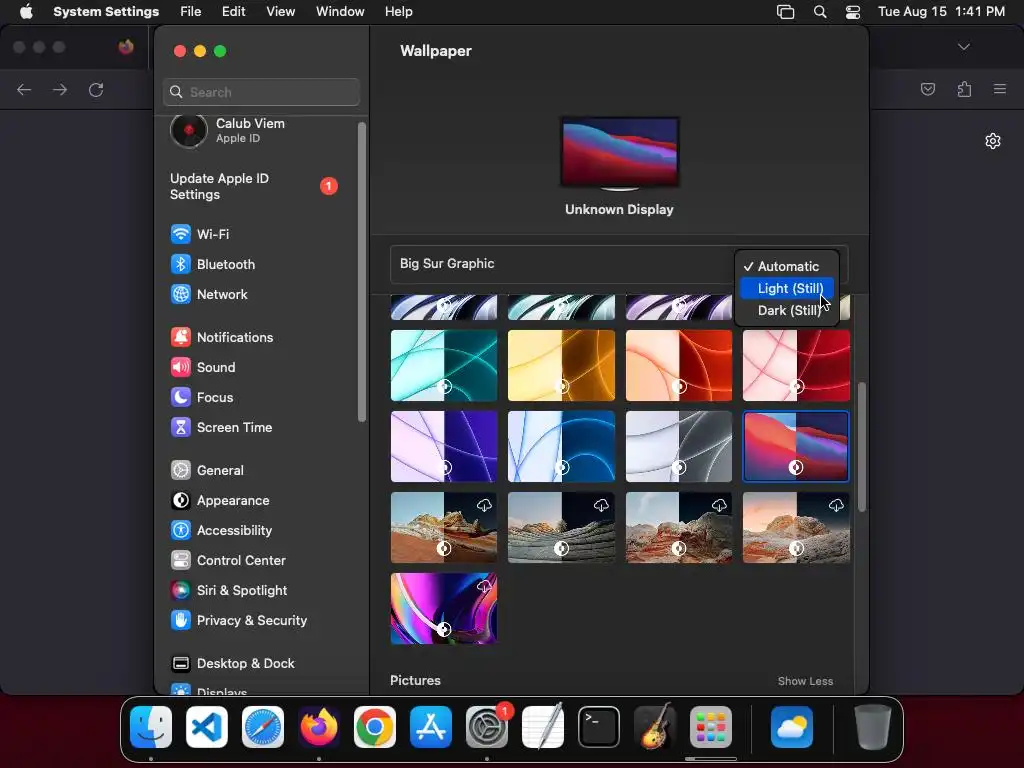Screen dimensions: 1024x768
Task: Open Firefox from the Dock
Action: 319,727
